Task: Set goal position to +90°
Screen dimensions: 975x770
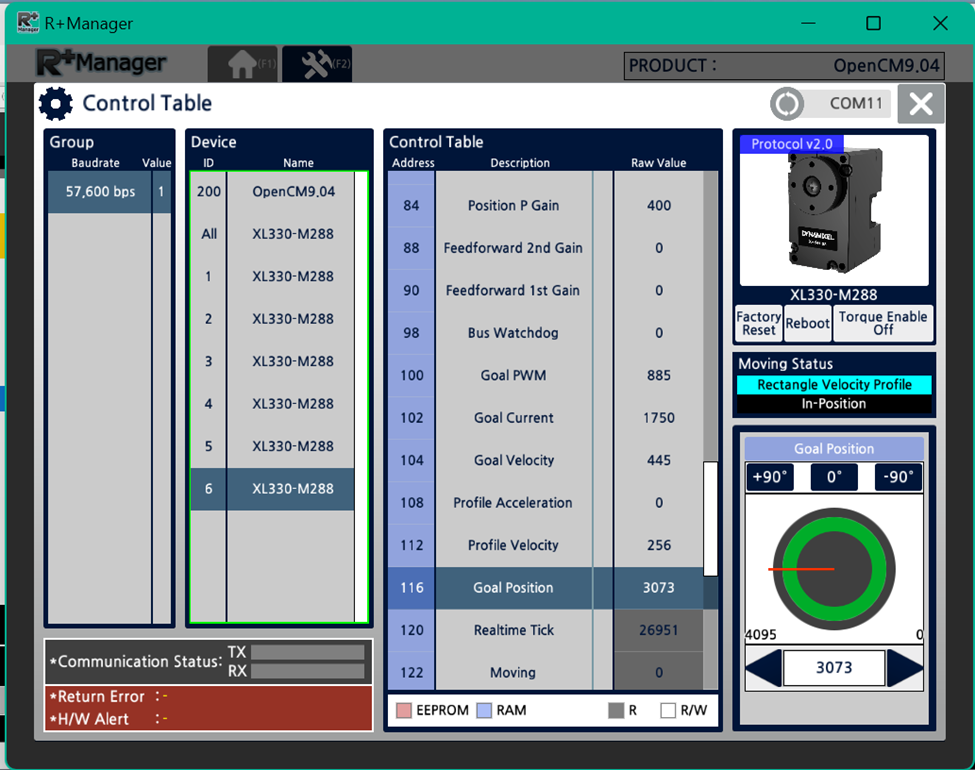Action: pyautogui.click(x=770, y=477)
